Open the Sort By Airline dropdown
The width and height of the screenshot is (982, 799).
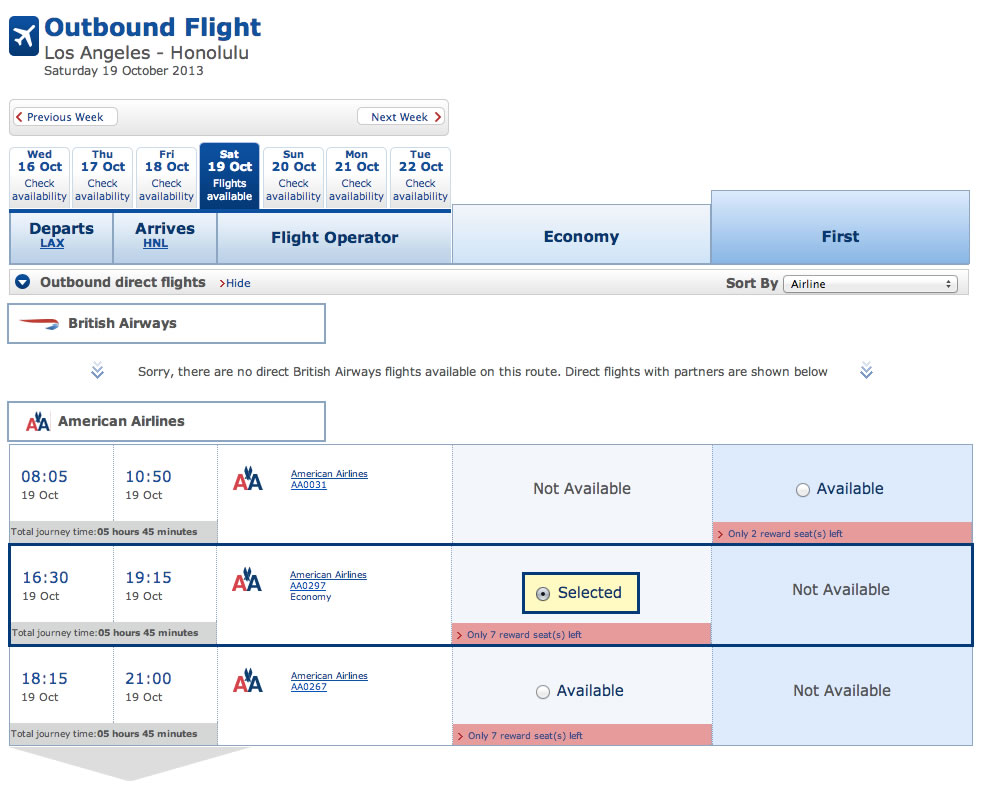[870, 284]
